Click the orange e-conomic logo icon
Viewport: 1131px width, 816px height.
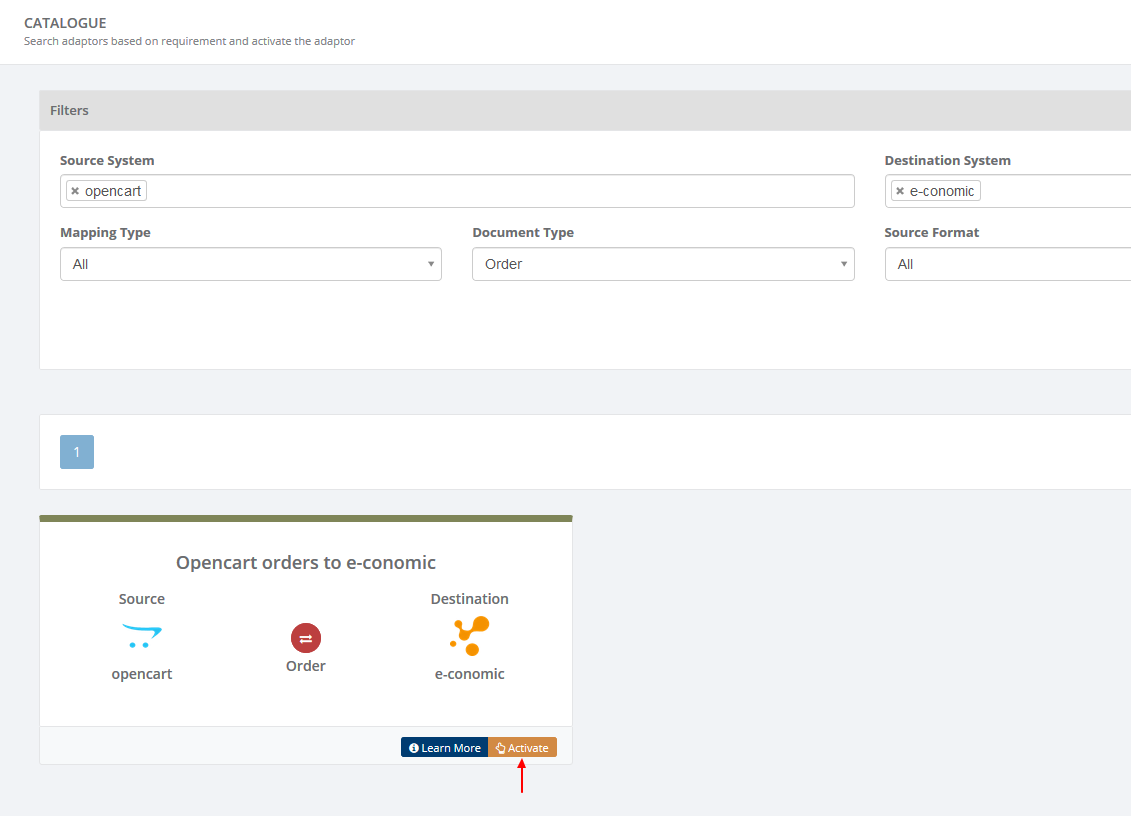coord(470,636)
